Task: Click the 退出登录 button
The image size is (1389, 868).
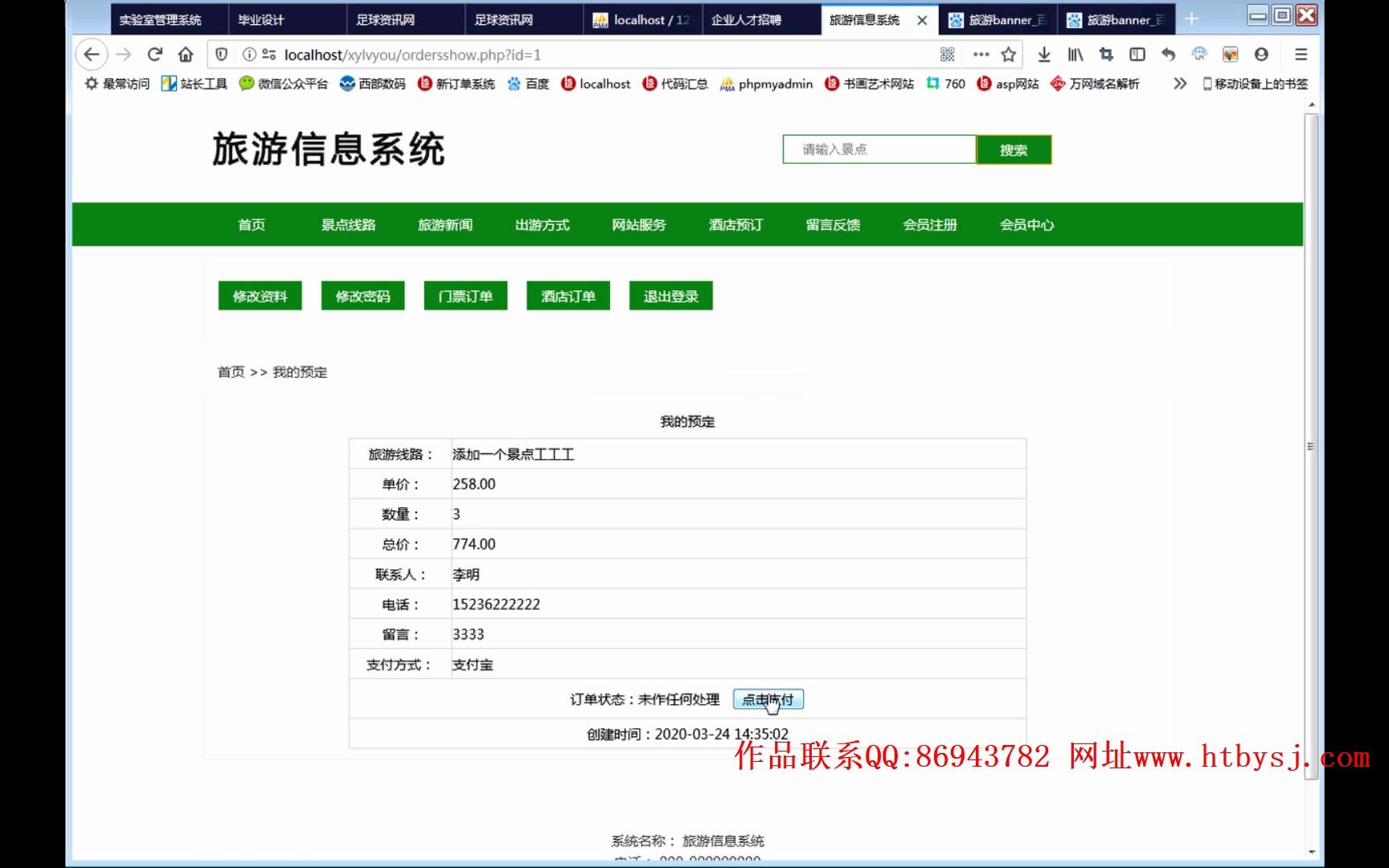Action: [x=671, y=296]
